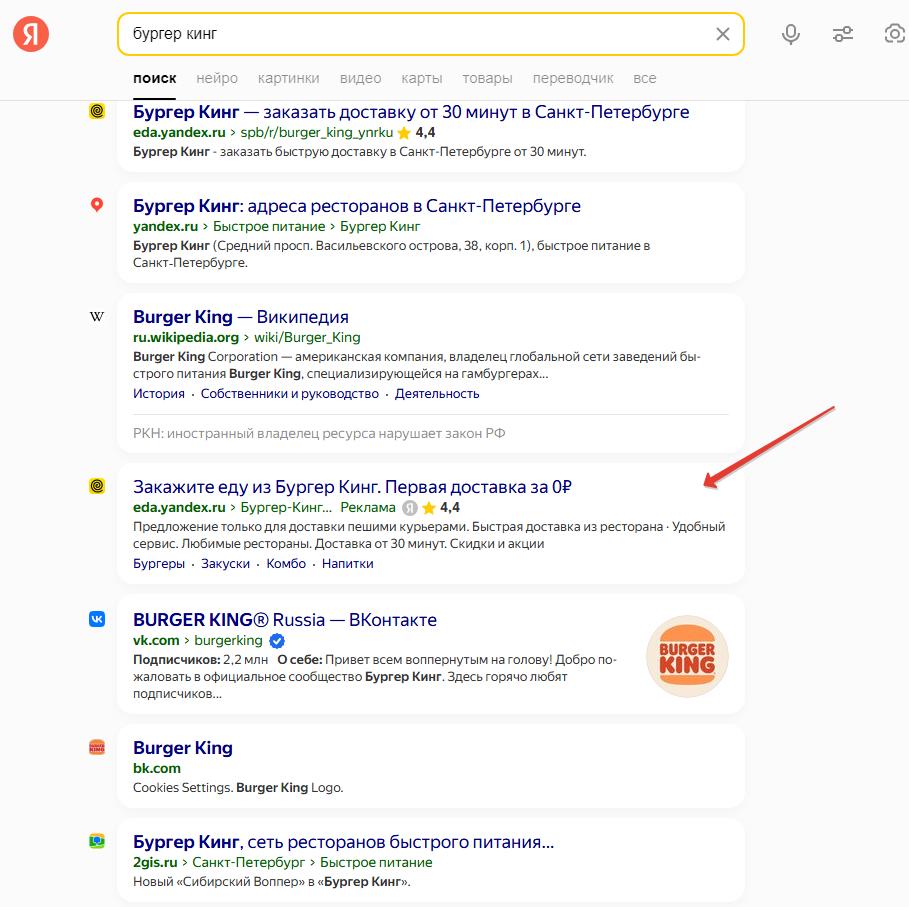Viewport: 909px width, 907px height.
Task: Open the Burger King bk.com result title
Action: click(x=183, y=748)
